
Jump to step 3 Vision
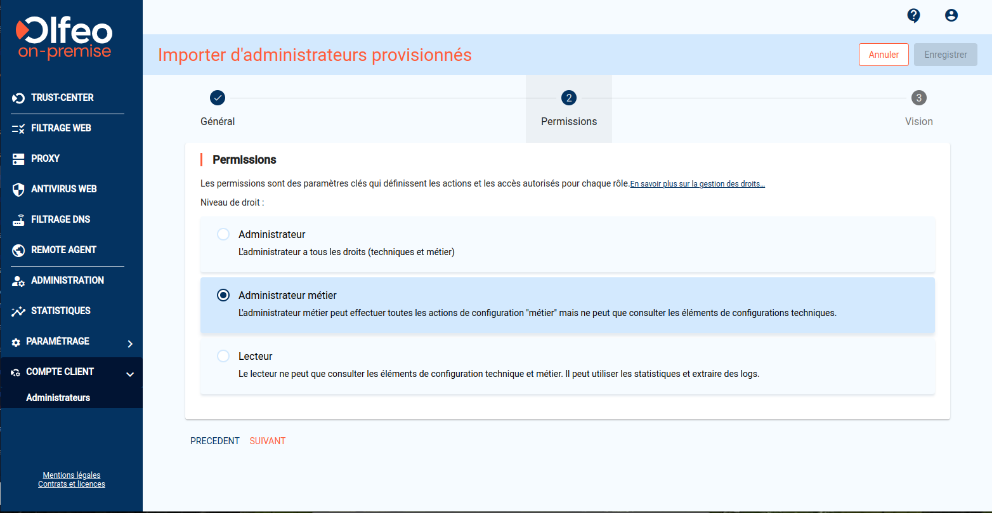click(x=918, y=98)
